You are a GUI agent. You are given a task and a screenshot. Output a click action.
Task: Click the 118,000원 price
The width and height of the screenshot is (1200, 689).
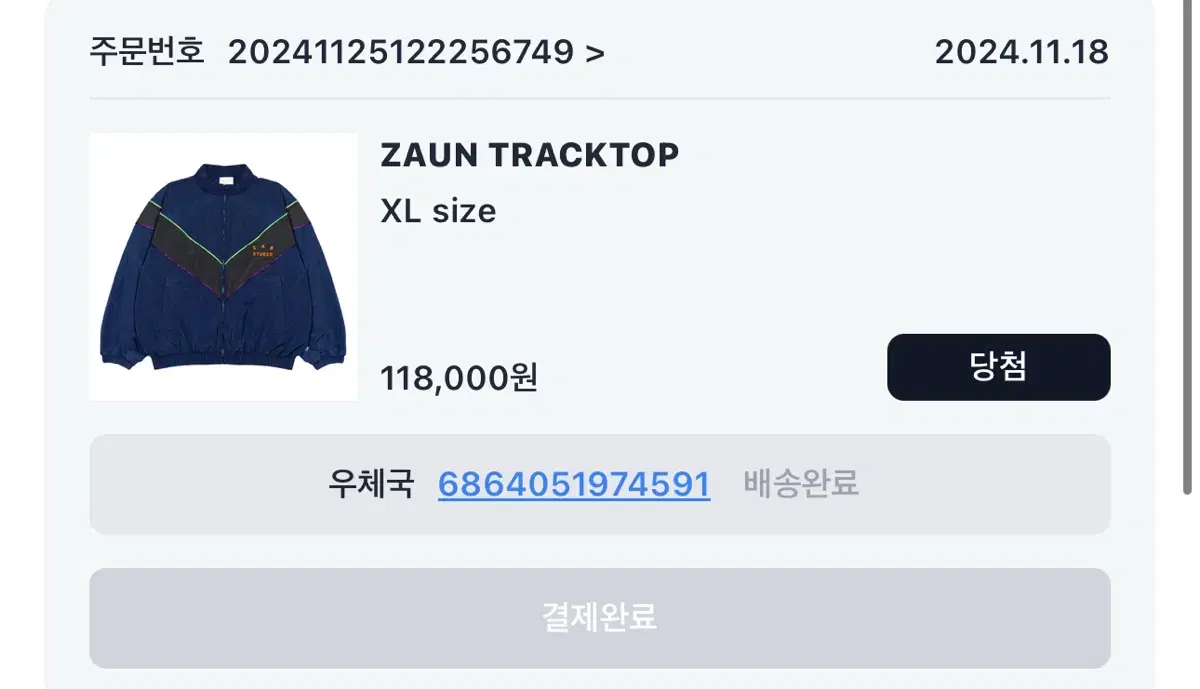(459, 377)
